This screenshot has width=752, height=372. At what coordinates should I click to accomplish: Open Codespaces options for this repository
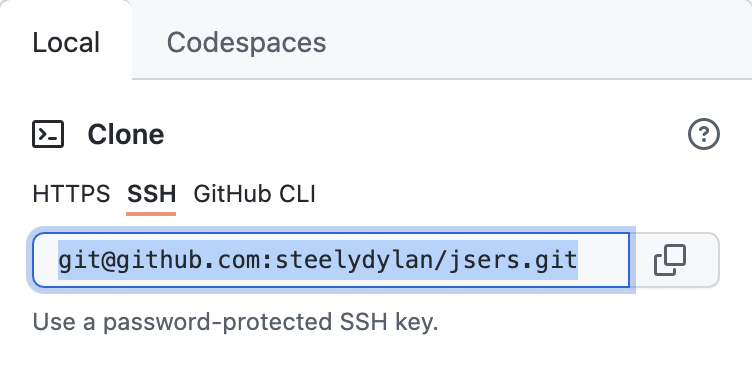click(x=246, y=42)
